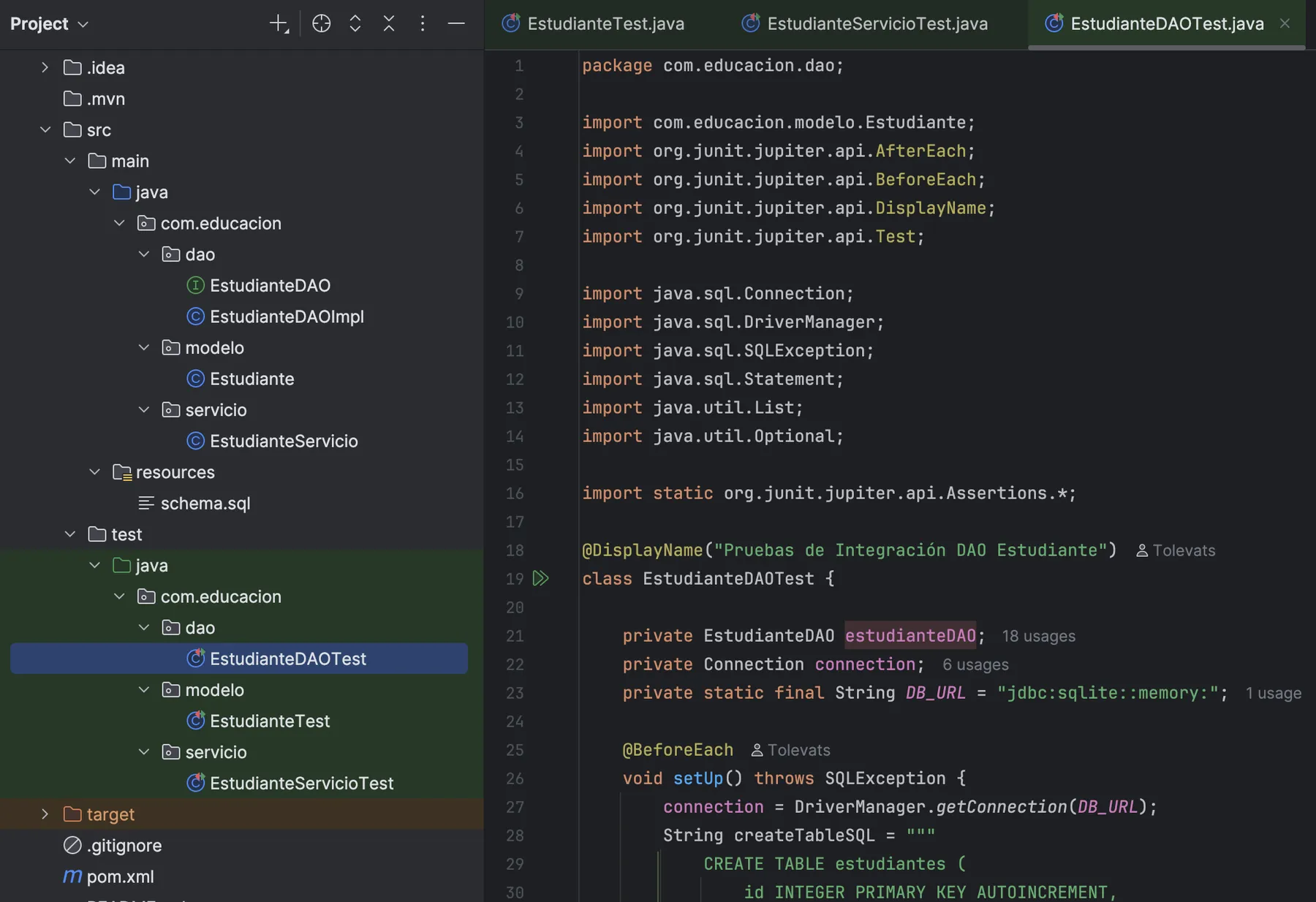Click the target folder icon
Image resolution: width=1316 pixels, height=902 pixels.
(x=72, y=814)
